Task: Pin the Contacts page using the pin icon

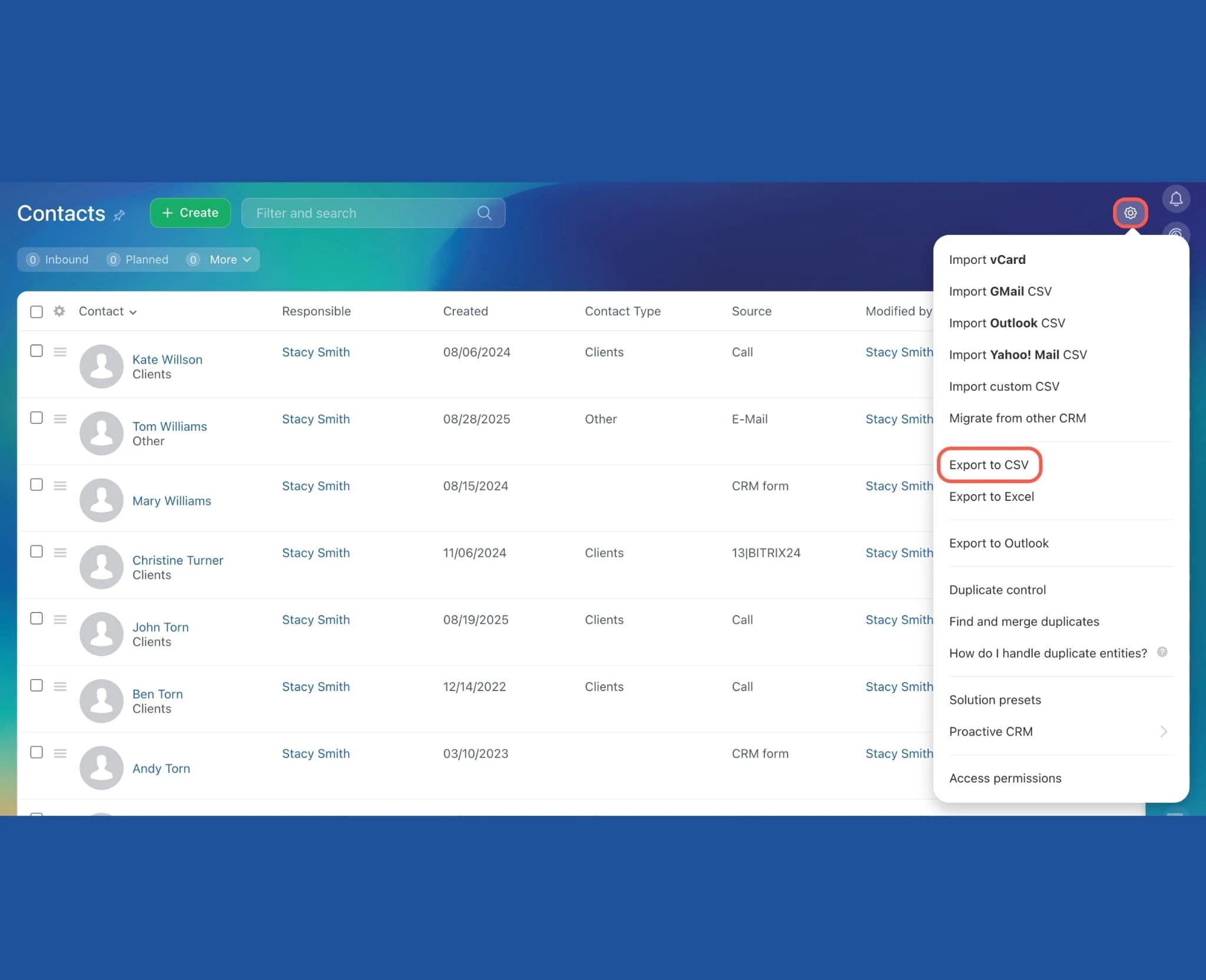Action: coord(120,216)
